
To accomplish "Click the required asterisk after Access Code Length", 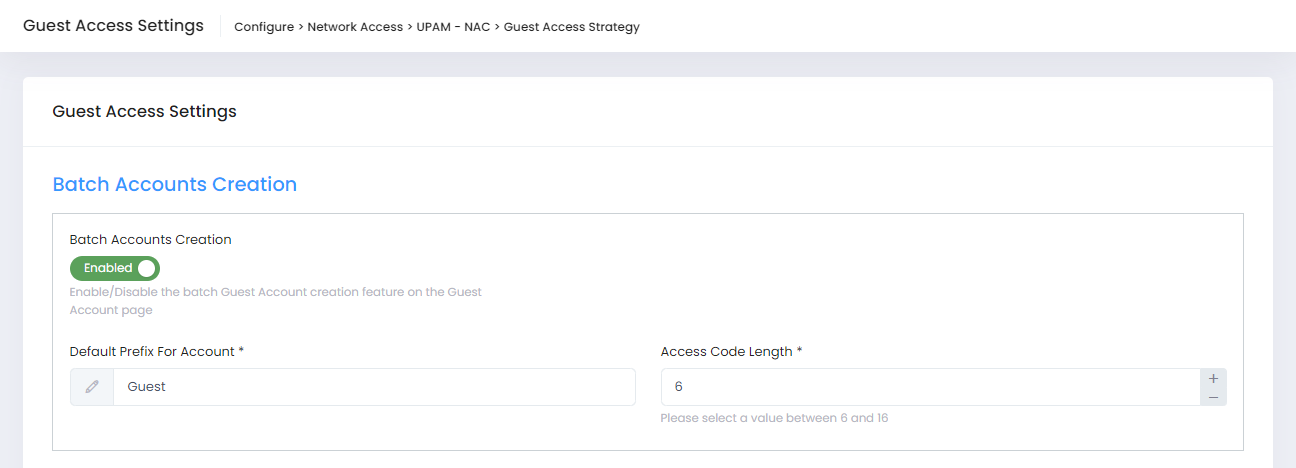I will point(799,351).
